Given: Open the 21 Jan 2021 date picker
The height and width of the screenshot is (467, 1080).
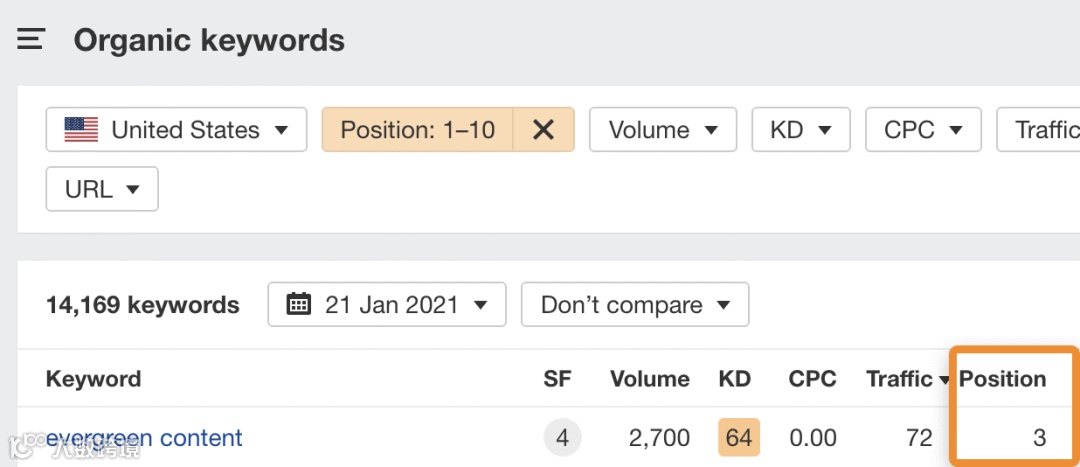Looking at the screenshot, I should click(x=387, y=304).
